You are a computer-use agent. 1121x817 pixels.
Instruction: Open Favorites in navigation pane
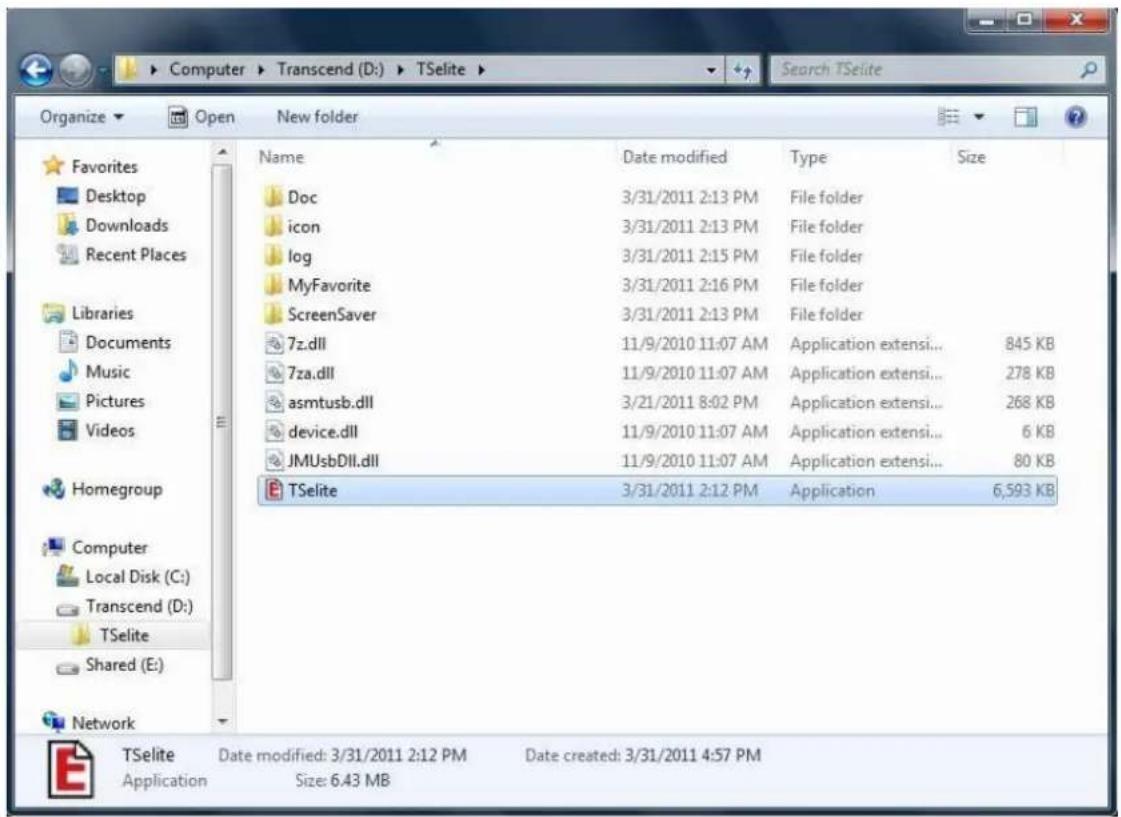104,167
